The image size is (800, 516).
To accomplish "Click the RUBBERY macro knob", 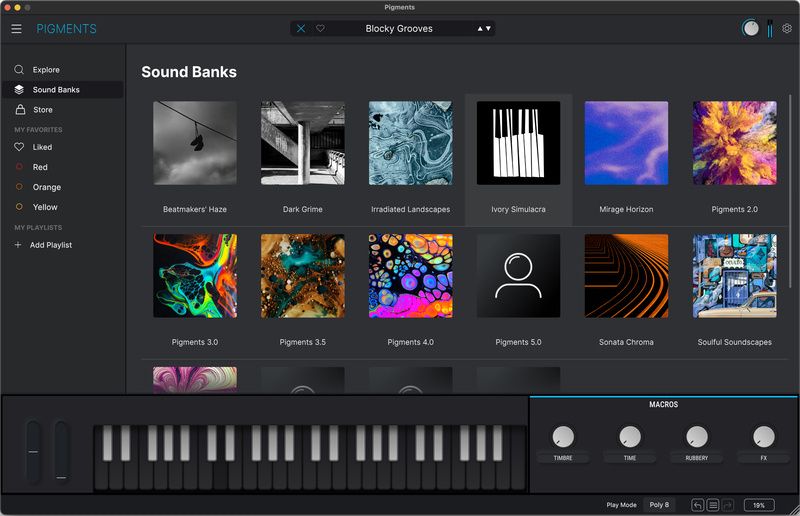I will click(696, 437).
